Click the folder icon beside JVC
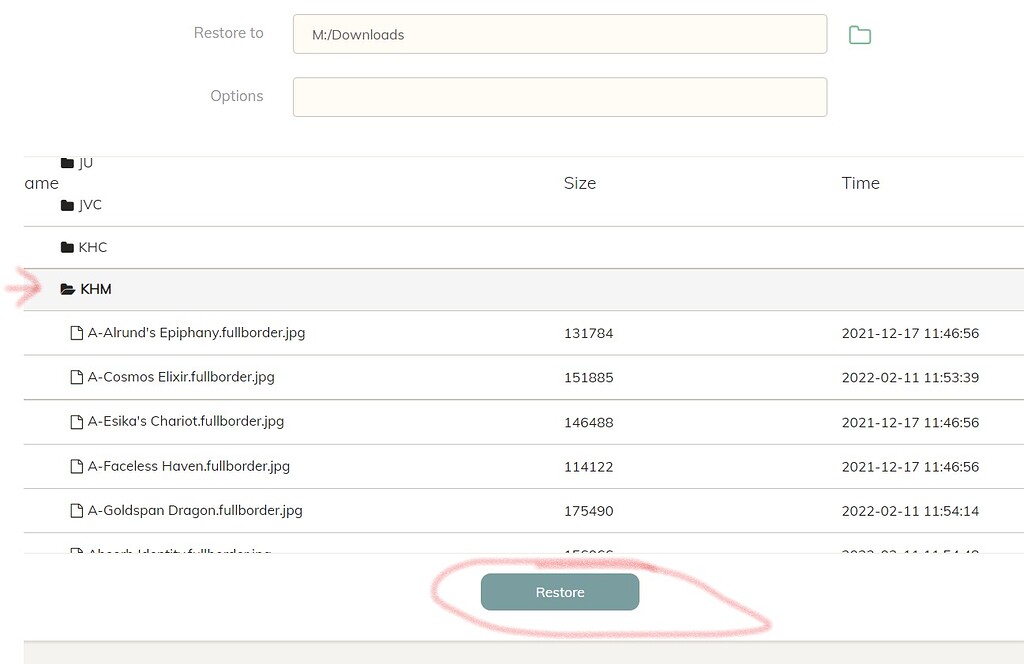Image resolution: width=1024 pixels, height=664 pixels. (64, 204)
